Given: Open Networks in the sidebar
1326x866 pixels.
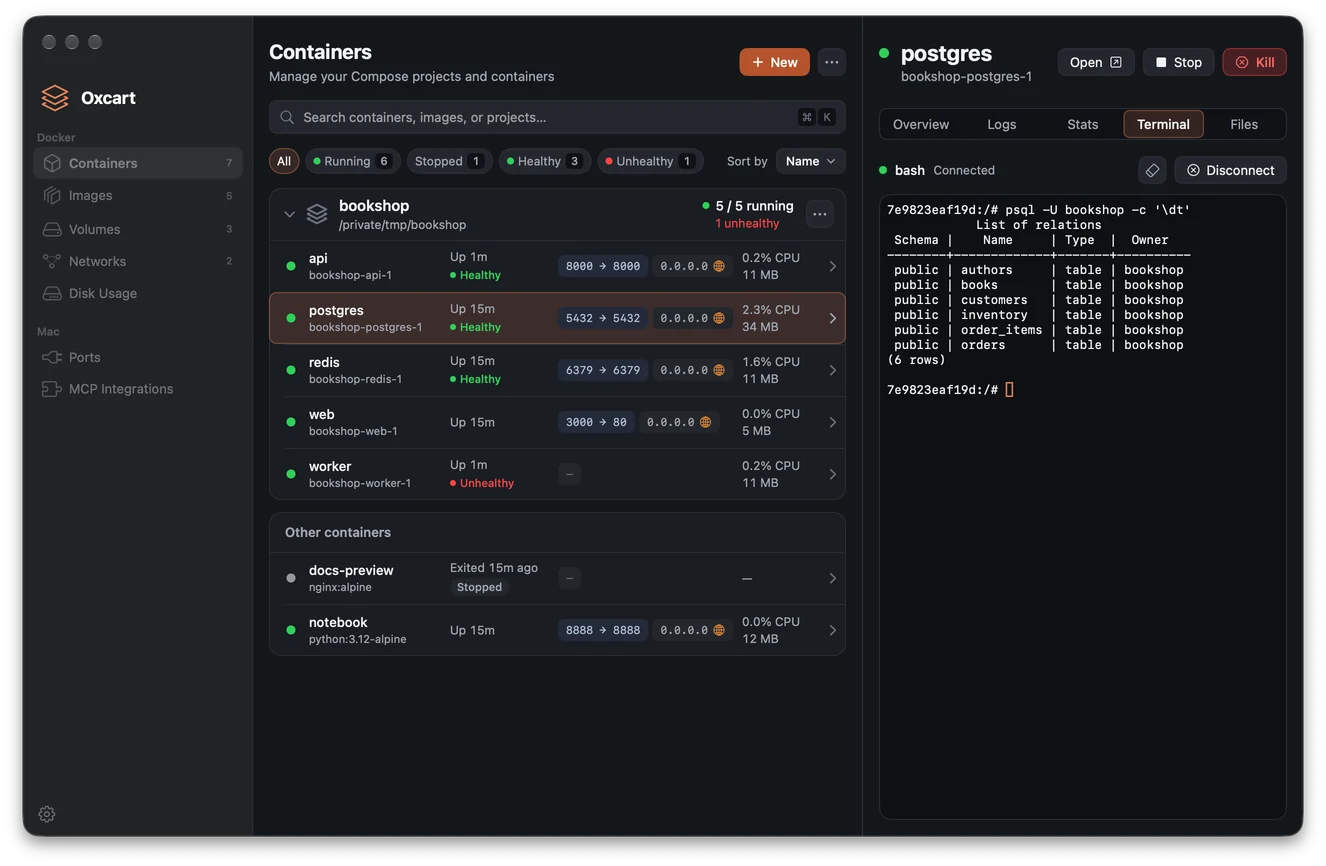Looking at the screenshot, I should 138,261.
